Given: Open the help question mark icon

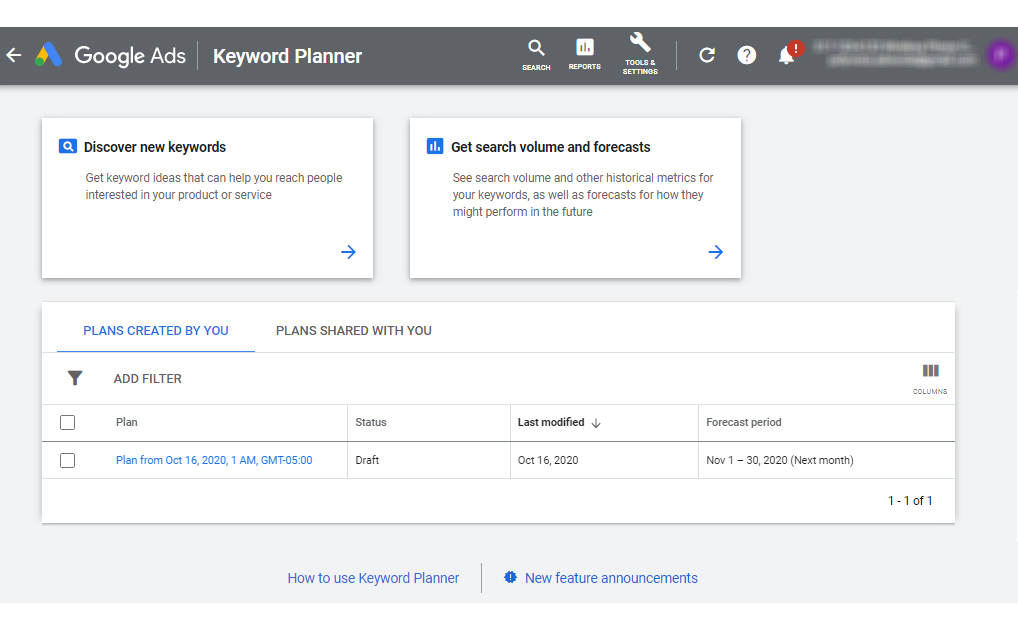Looking at the screenshot, I should pyautogui.click(x=747, y=56).
